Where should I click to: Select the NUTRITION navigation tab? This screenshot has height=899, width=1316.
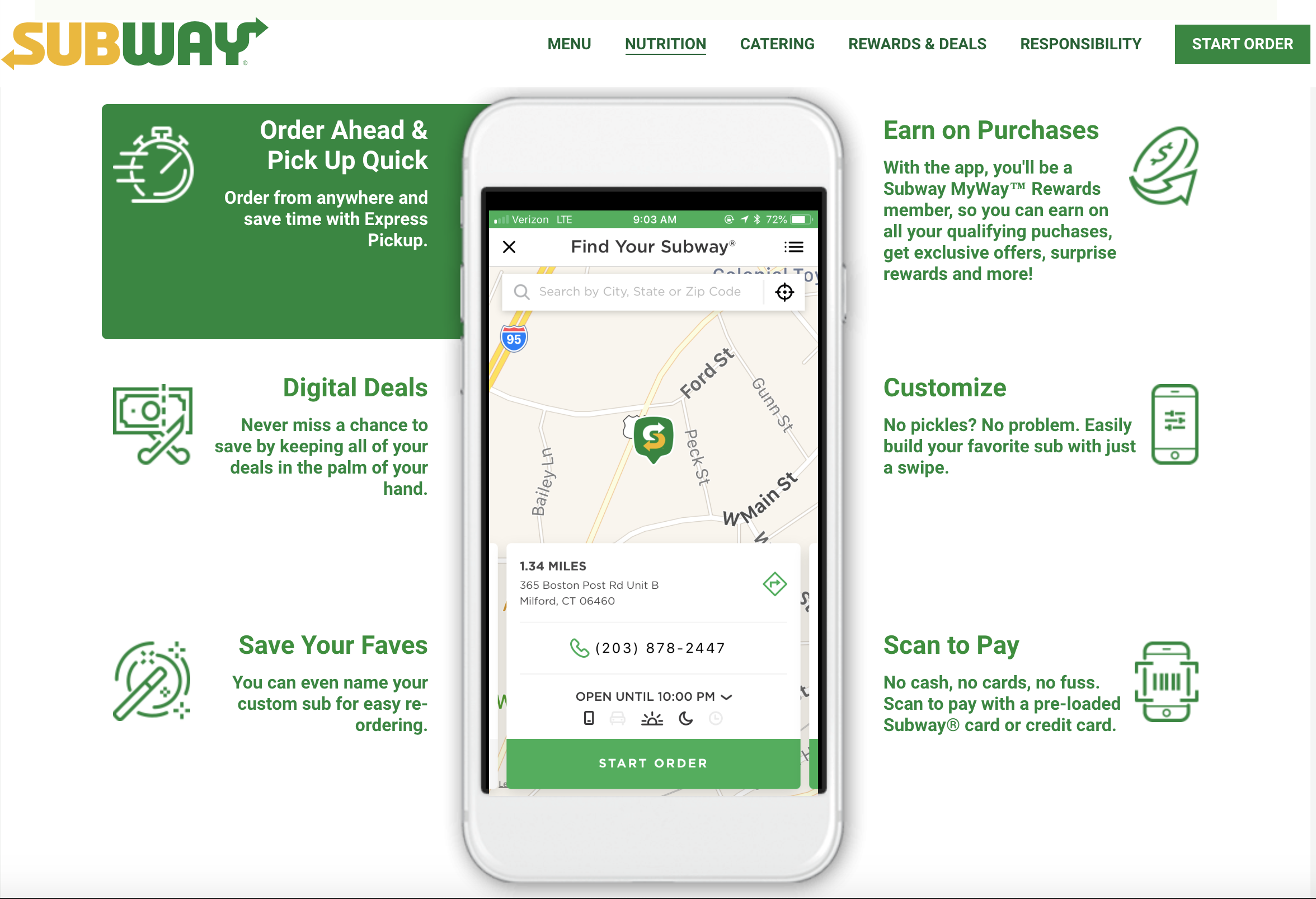coord(665,43)
